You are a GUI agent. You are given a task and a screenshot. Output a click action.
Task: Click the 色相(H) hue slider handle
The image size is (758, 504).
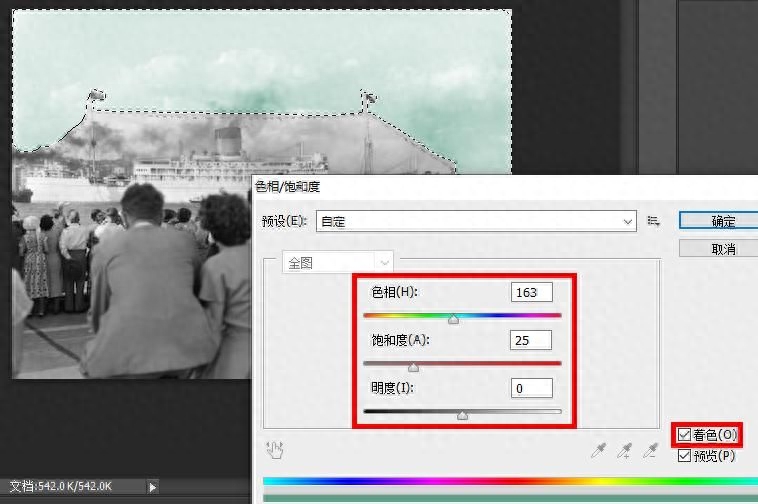[453, 319]
